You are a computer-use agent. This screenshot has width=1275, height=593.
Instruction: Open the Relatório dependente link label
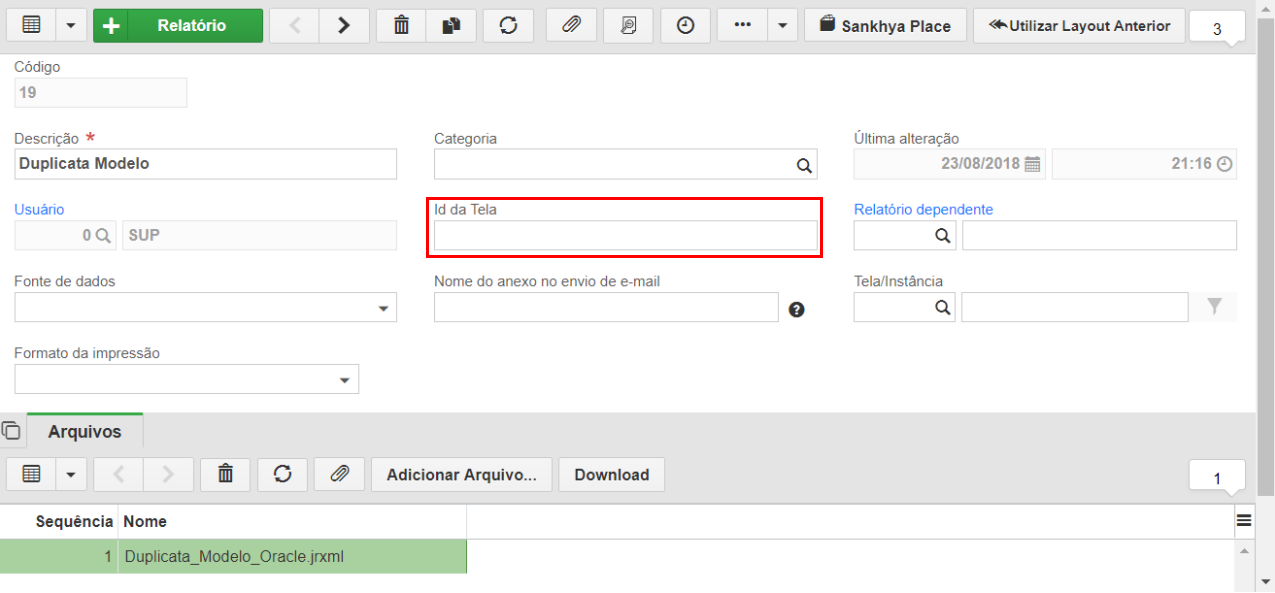923,209
